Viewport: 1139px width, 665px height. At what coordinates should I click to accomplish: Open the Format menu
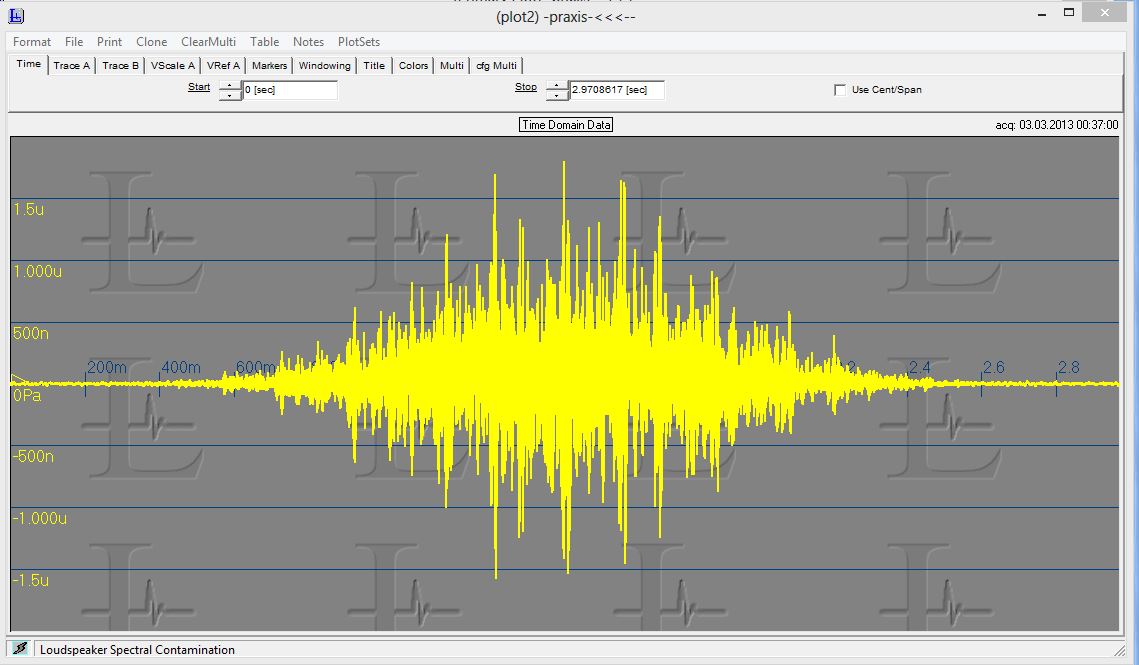tap(32, 42)
